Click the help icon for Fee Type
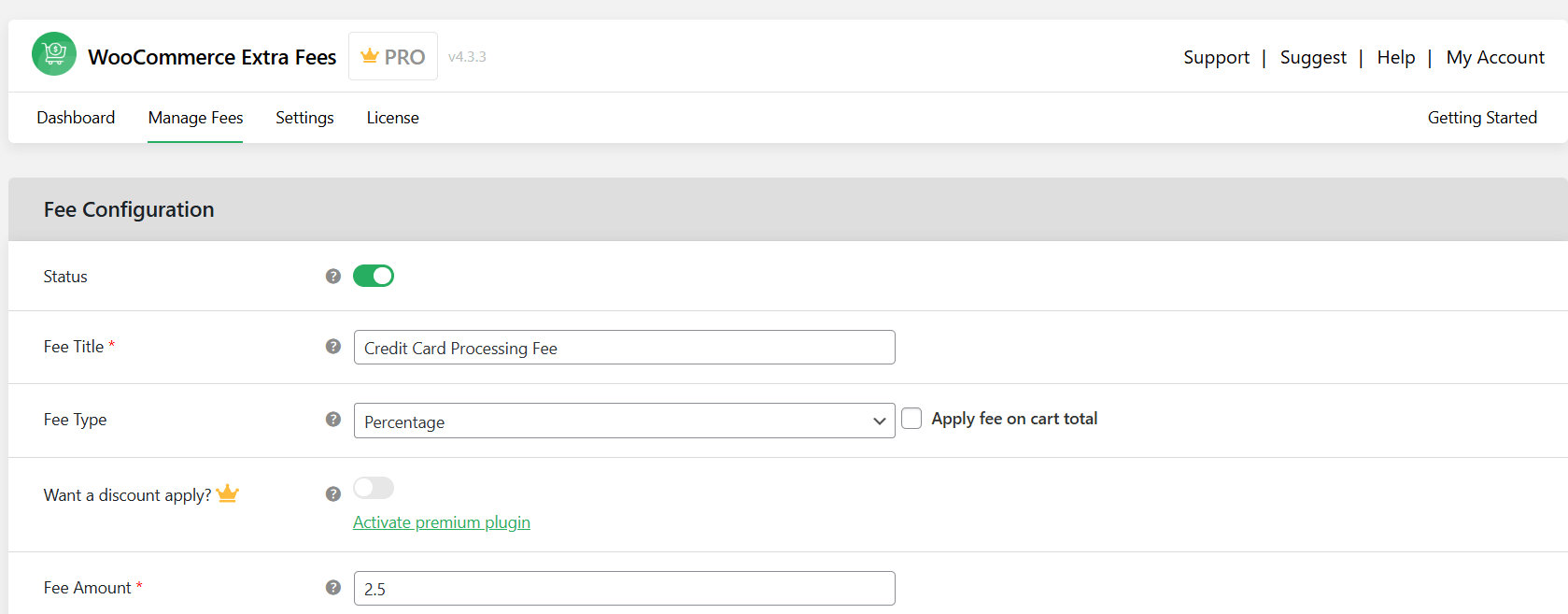The height and width of the screenshot is (614, 1568). click(x=333, y=420)
